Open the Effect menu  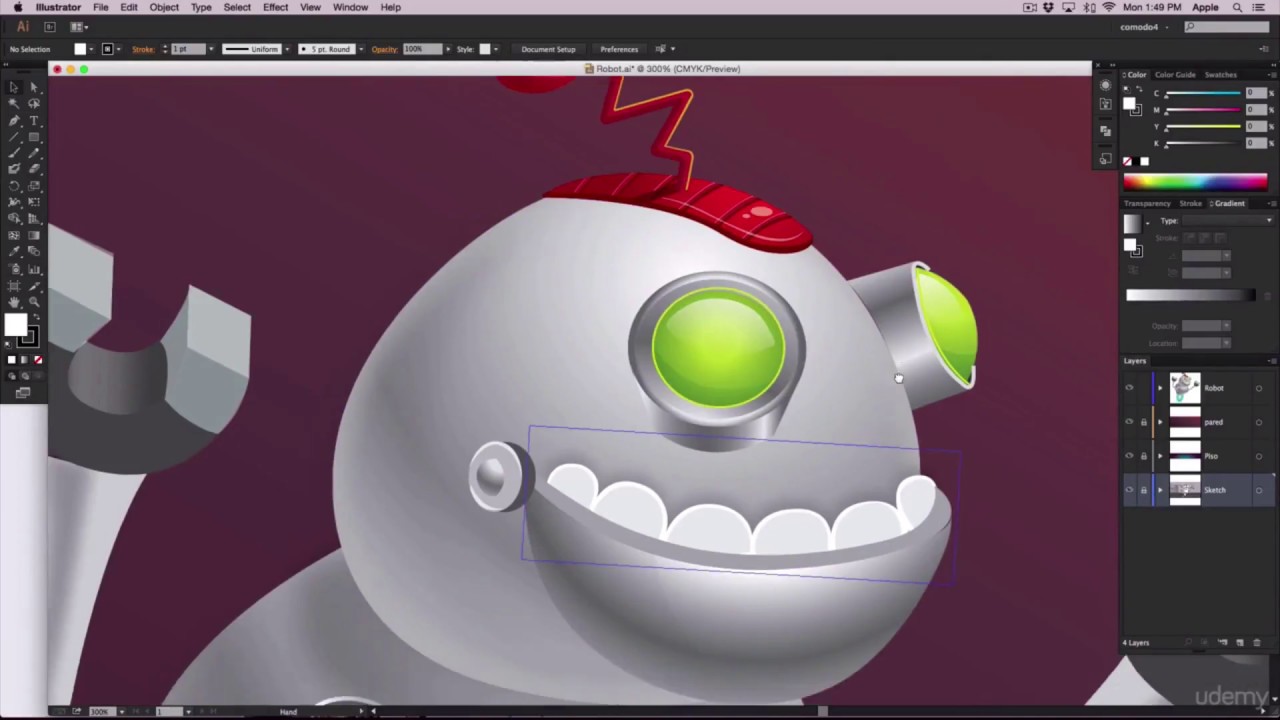(276, 7)
